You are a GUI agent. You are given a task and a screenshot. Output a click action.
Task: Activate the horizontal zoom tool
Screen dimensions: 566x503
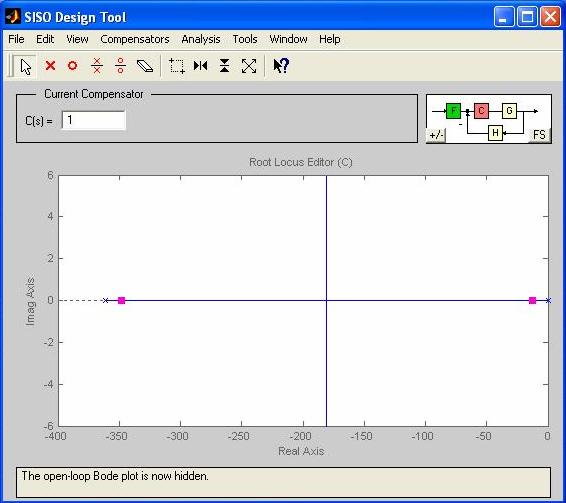click(201, 66)
